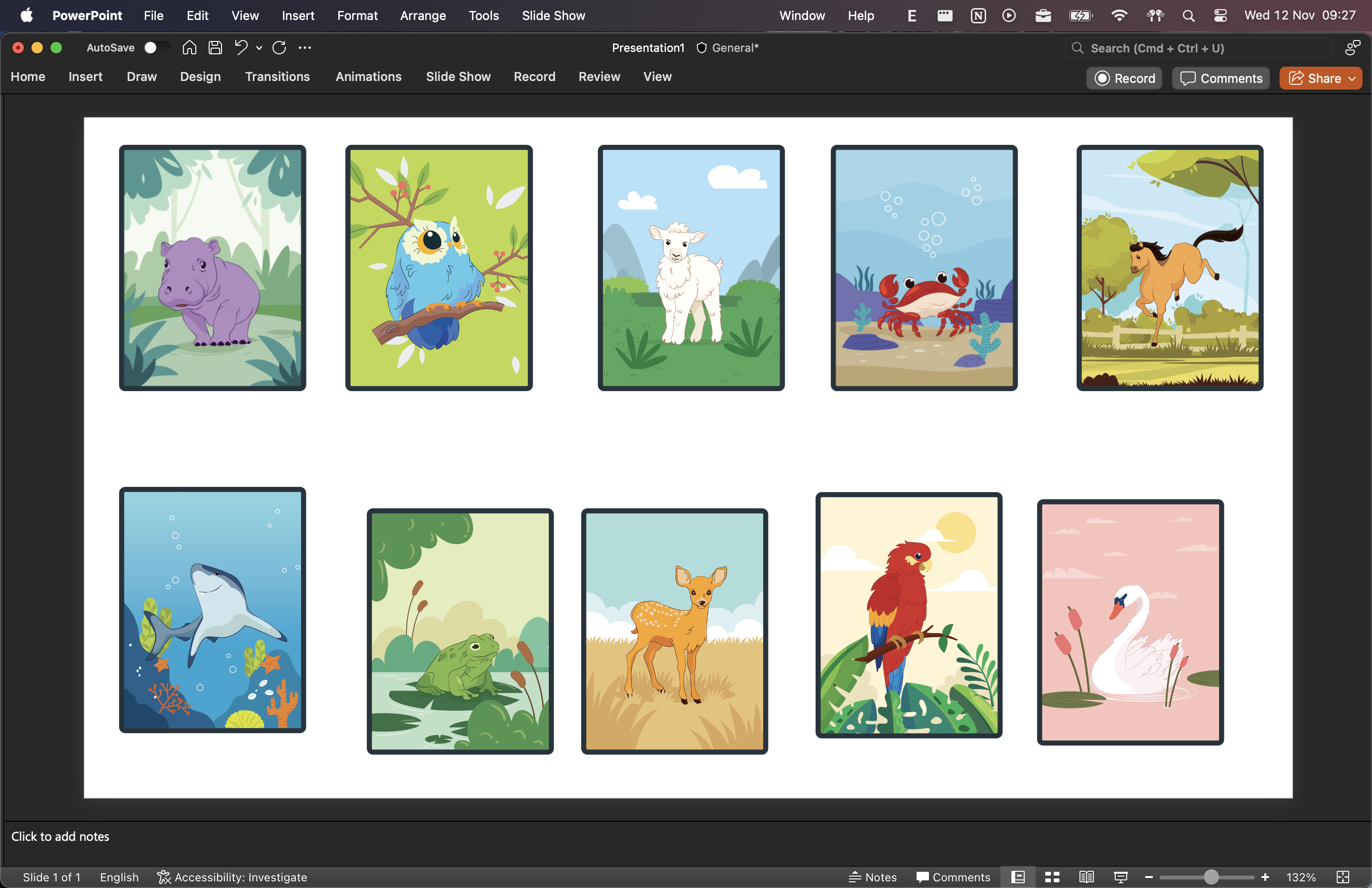Click the Search field in the title bar
Screen dimensions: 1372x888
pos(1199,49)
